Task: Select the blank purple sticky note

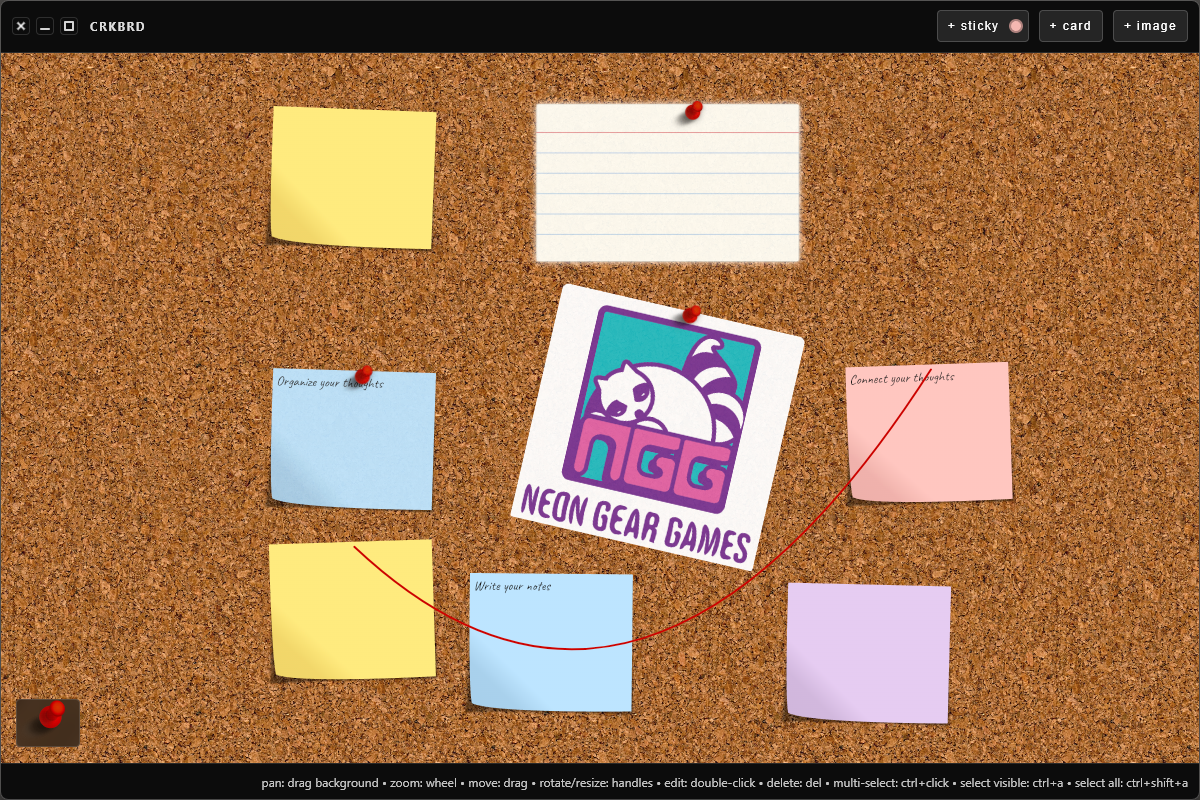Action: click(x=868, y=653)
